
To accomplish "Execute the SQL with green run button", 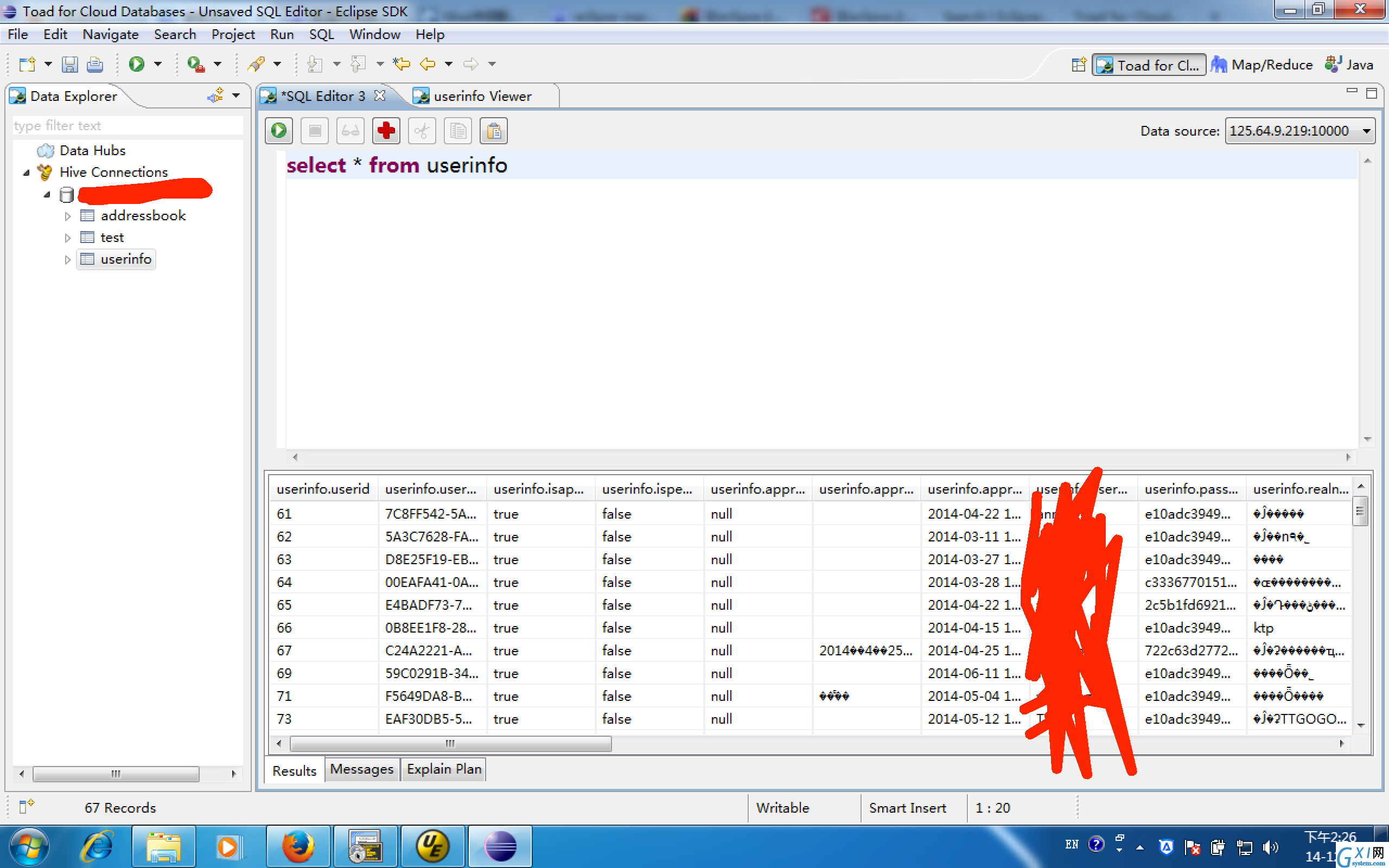I will (279, 131).
